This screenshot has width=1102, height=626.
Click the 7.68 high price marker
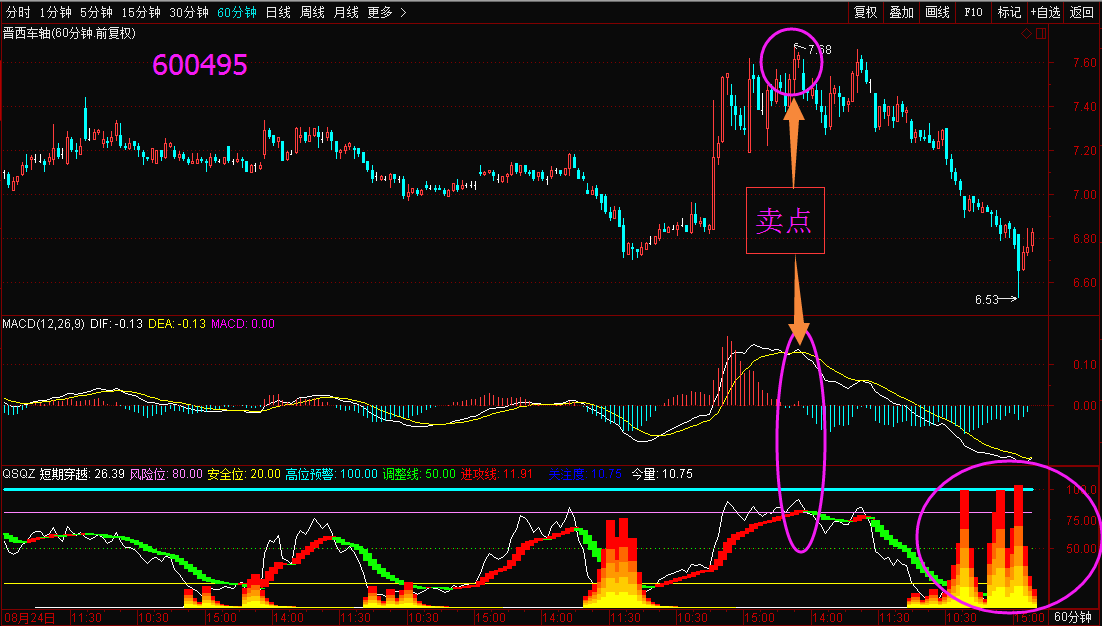819,50
